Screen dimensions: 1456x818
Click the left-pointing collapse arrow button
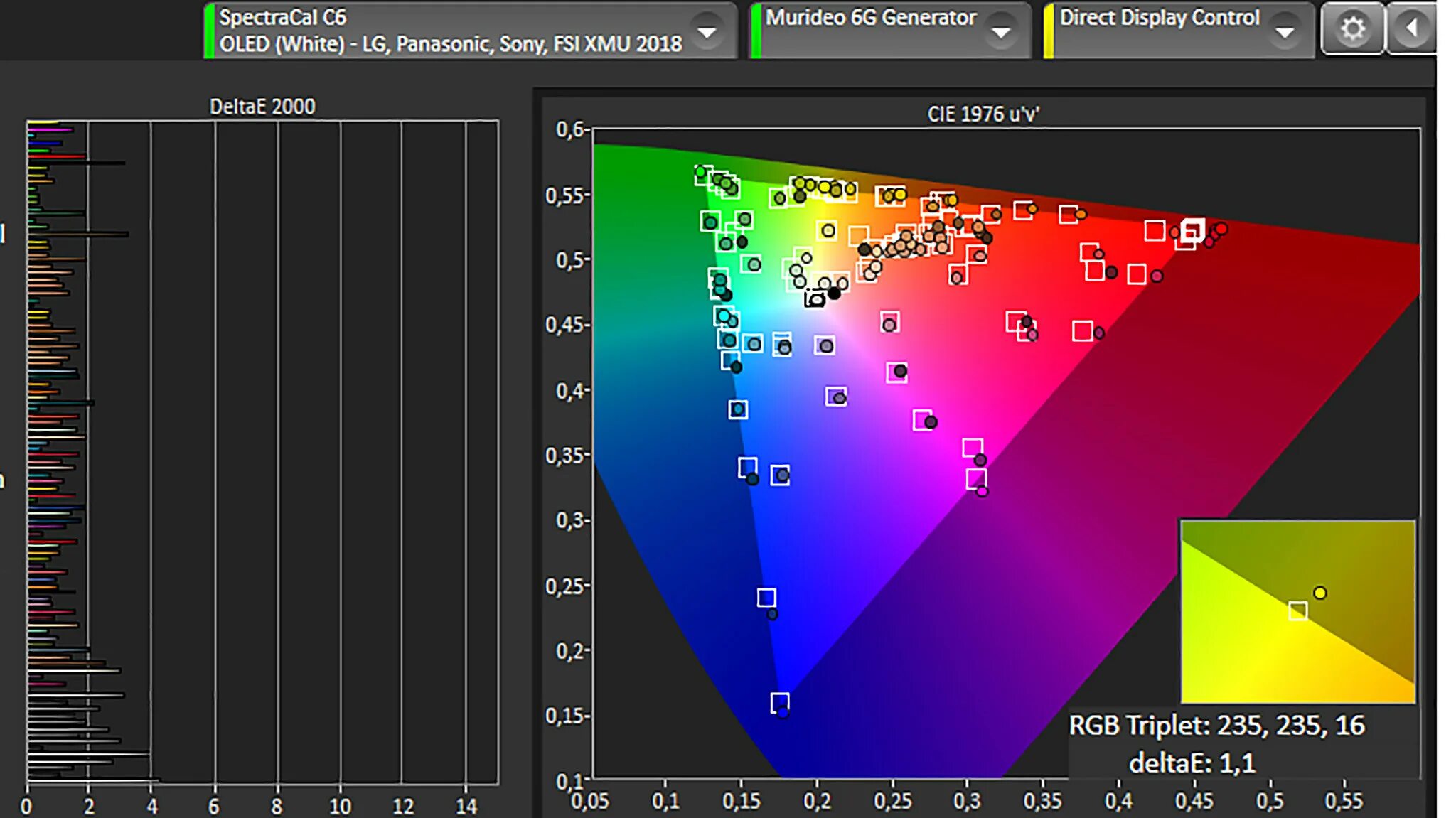pos(1412,29)
